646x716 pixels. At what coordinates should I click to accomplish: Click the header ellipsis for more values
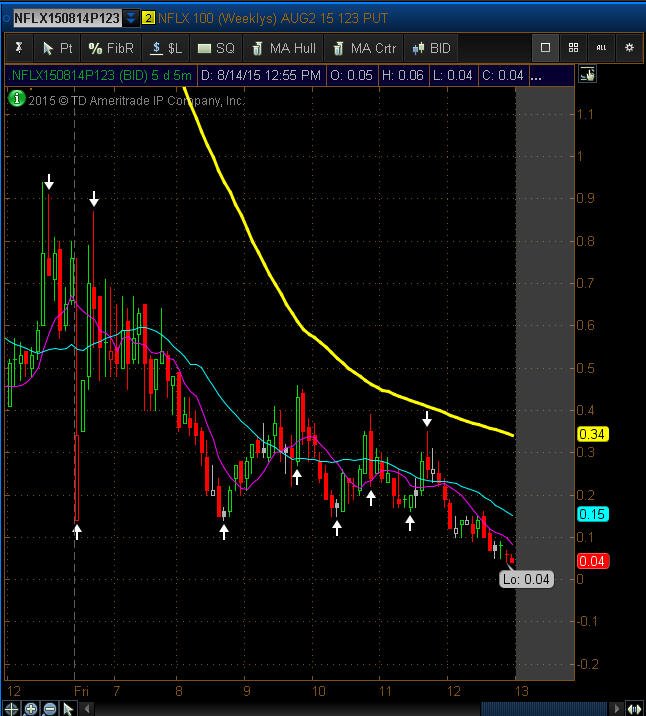pos(536,76)
